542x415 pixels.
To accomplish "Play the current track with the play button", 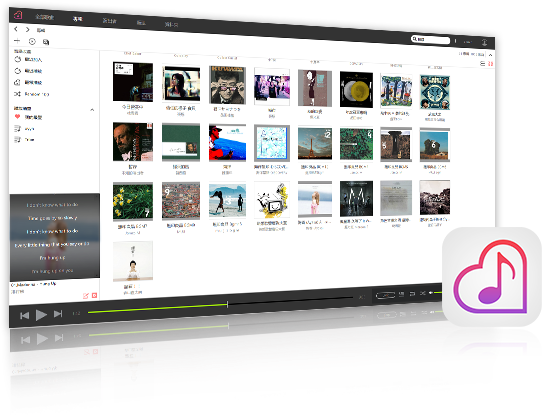I will pyautogui.click(x=41, y=315).
